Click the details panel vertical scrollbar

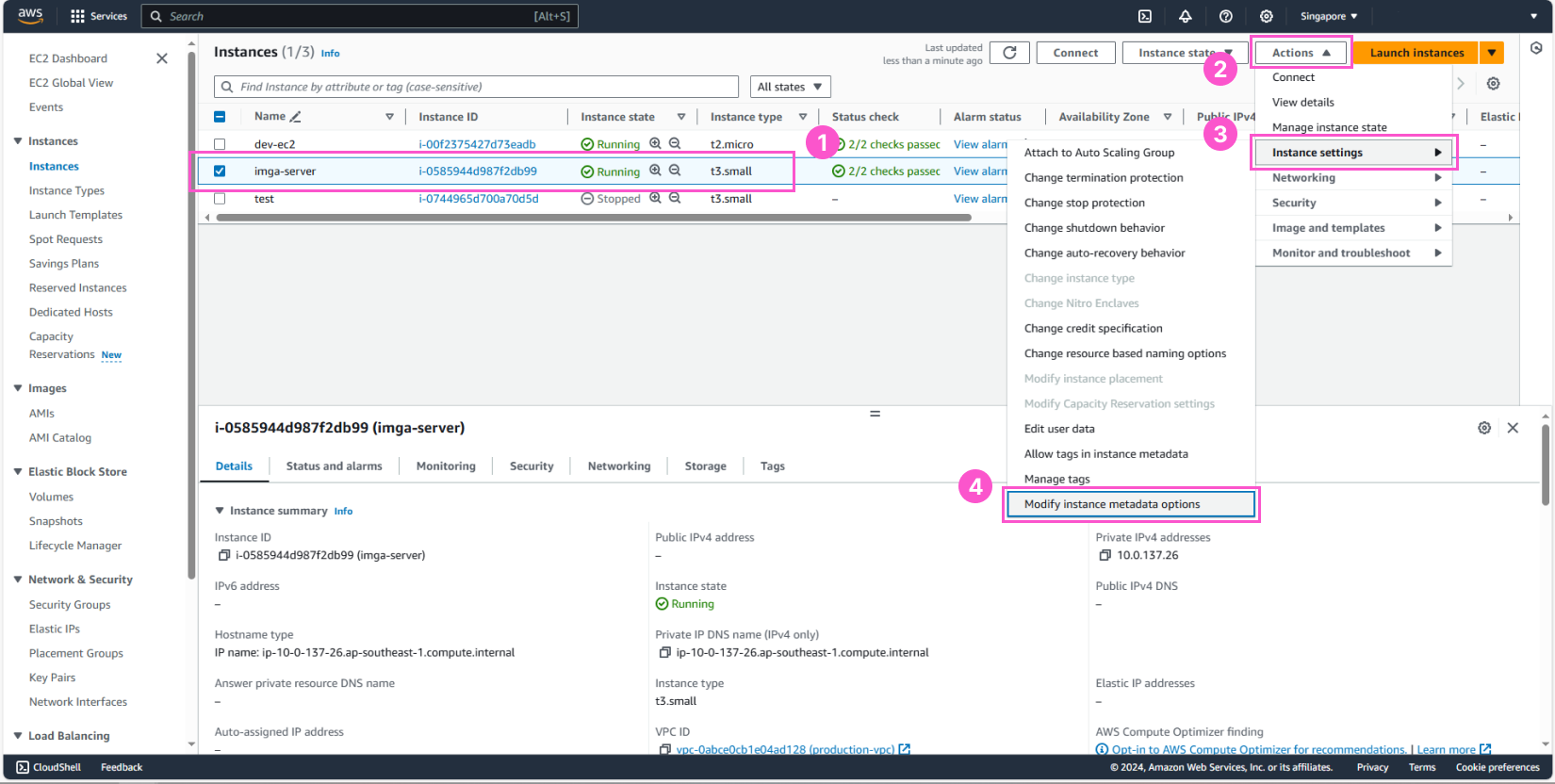1546,465
